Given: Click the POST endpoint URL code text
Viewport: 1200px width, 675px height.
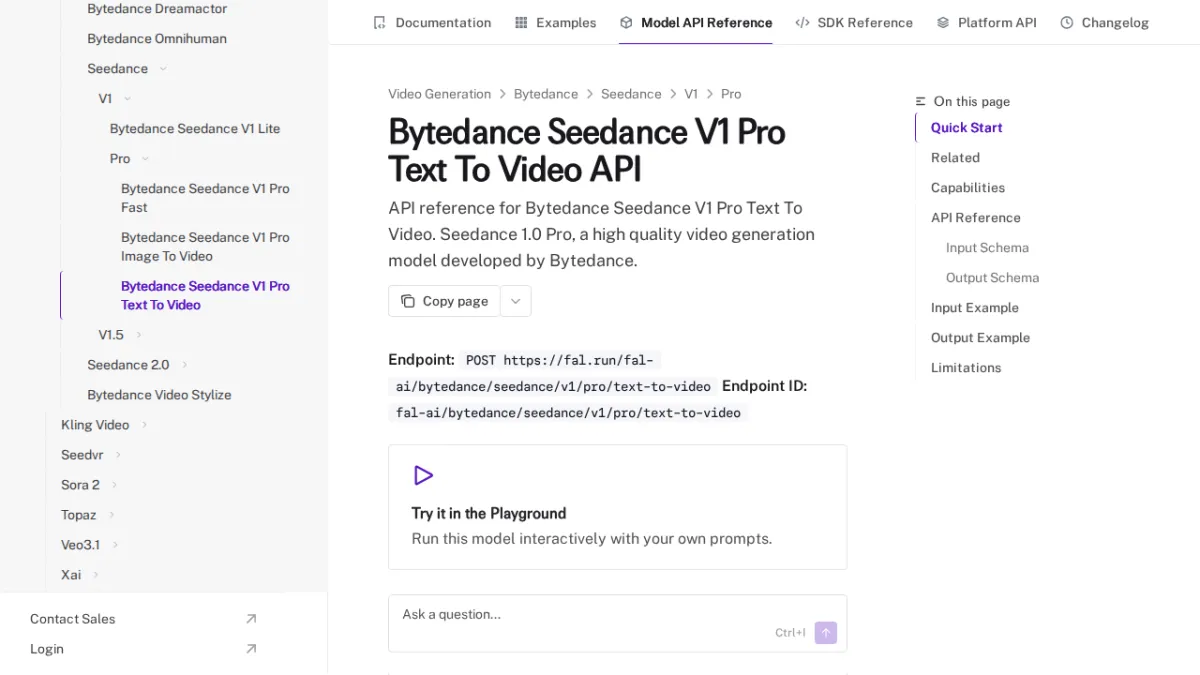Looking at the screenshot, I should [x=553, y=373].
